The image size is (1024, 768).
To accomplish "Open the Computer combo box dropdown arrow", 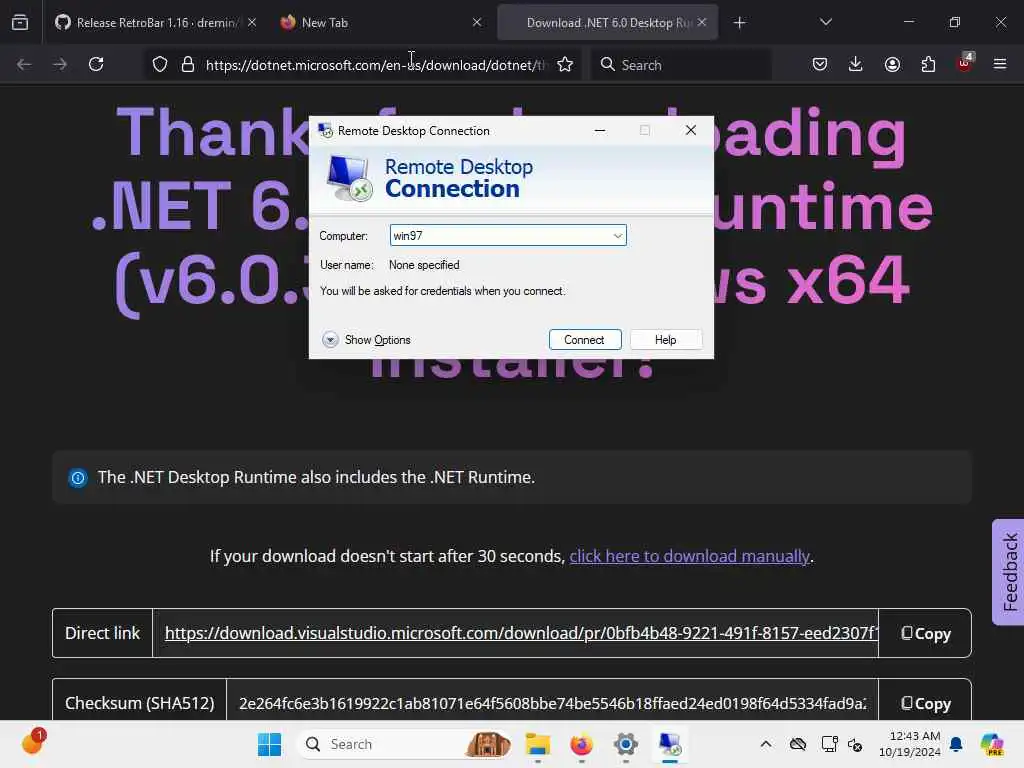I will (x=617, y=236).
